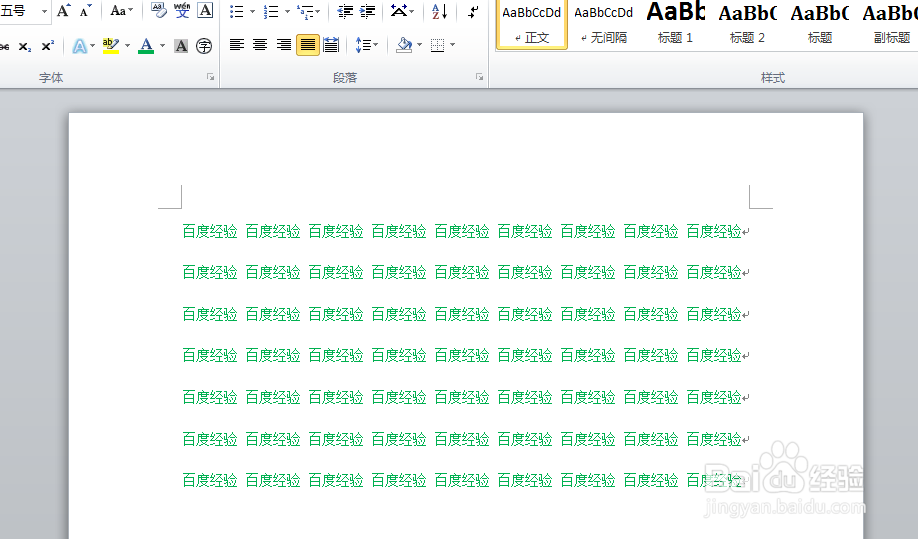Apply the 标题 style
This screenshot has height=539, width=918.
pos(820,25)
